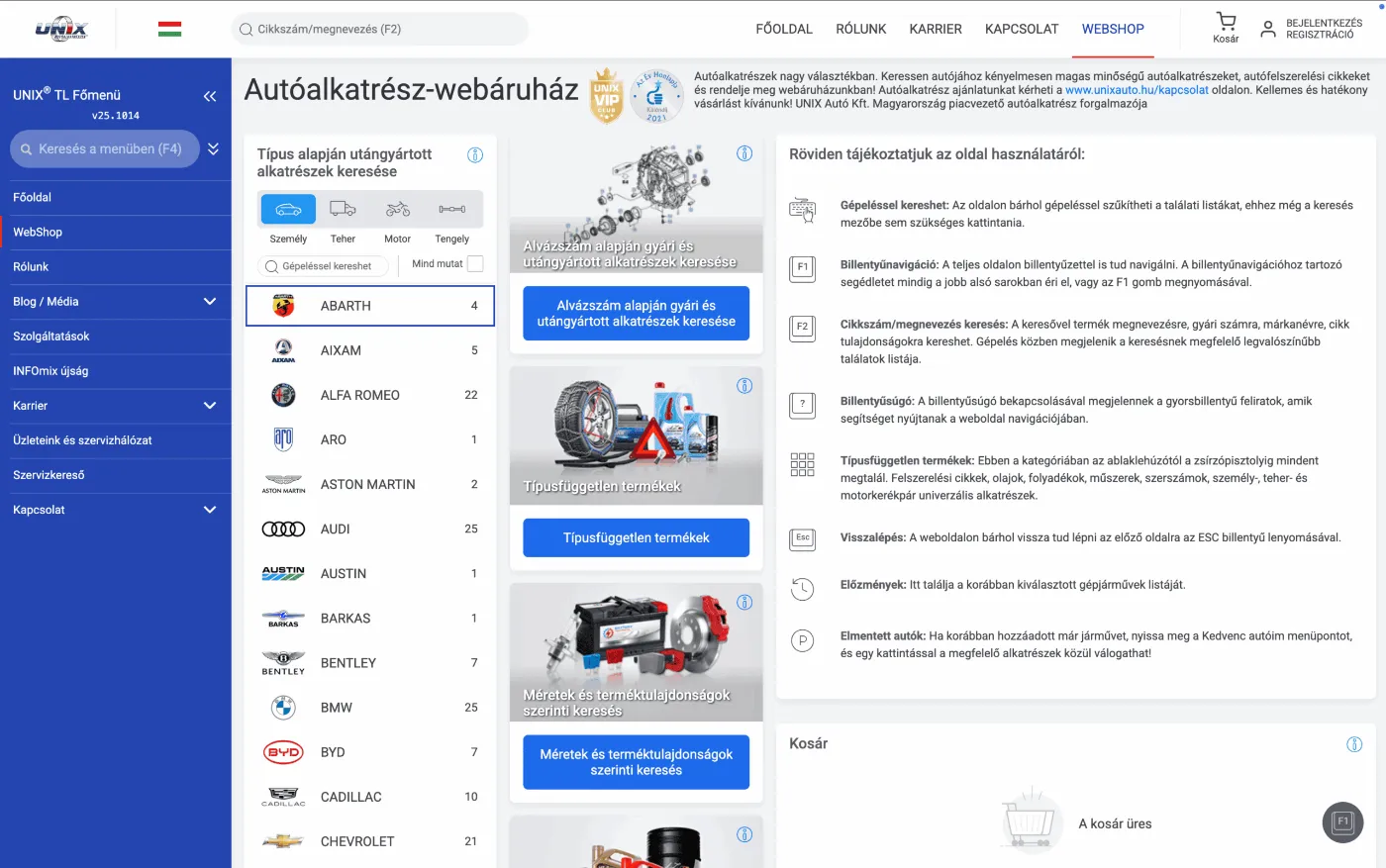Select the AIXAM brand row
Image resolution: width=1386 pixels, height=868 pixels.
(x=369, y=350)
